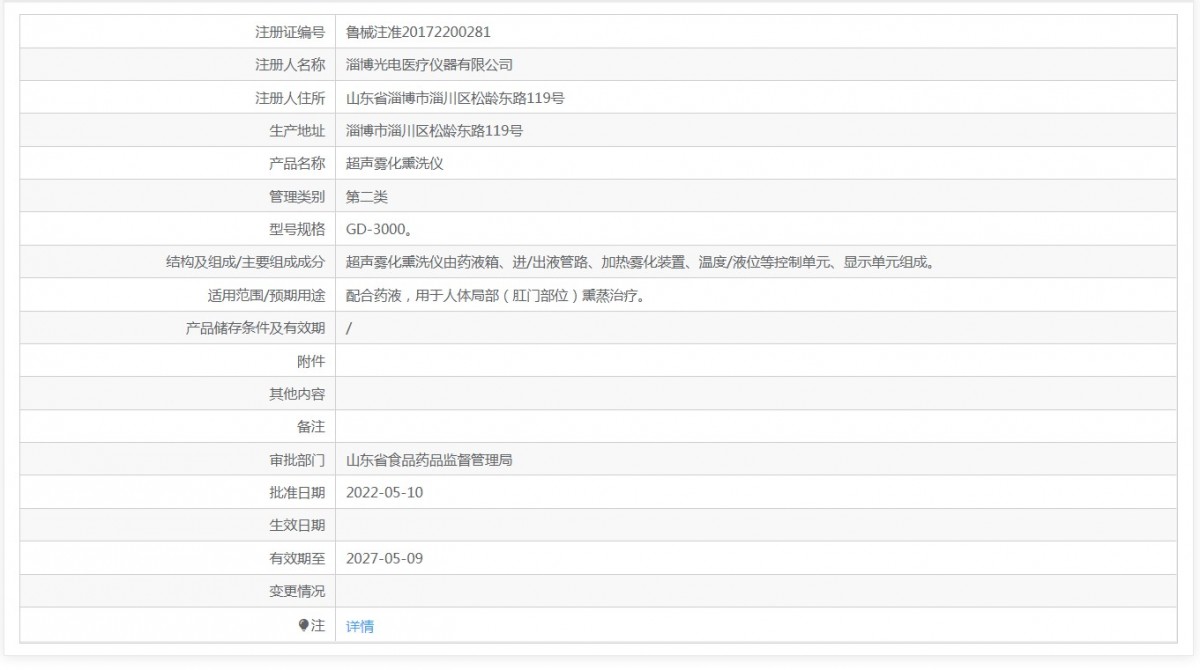
Task: Select the slash value in storage conditions row
Action: [x=348, y=328]
